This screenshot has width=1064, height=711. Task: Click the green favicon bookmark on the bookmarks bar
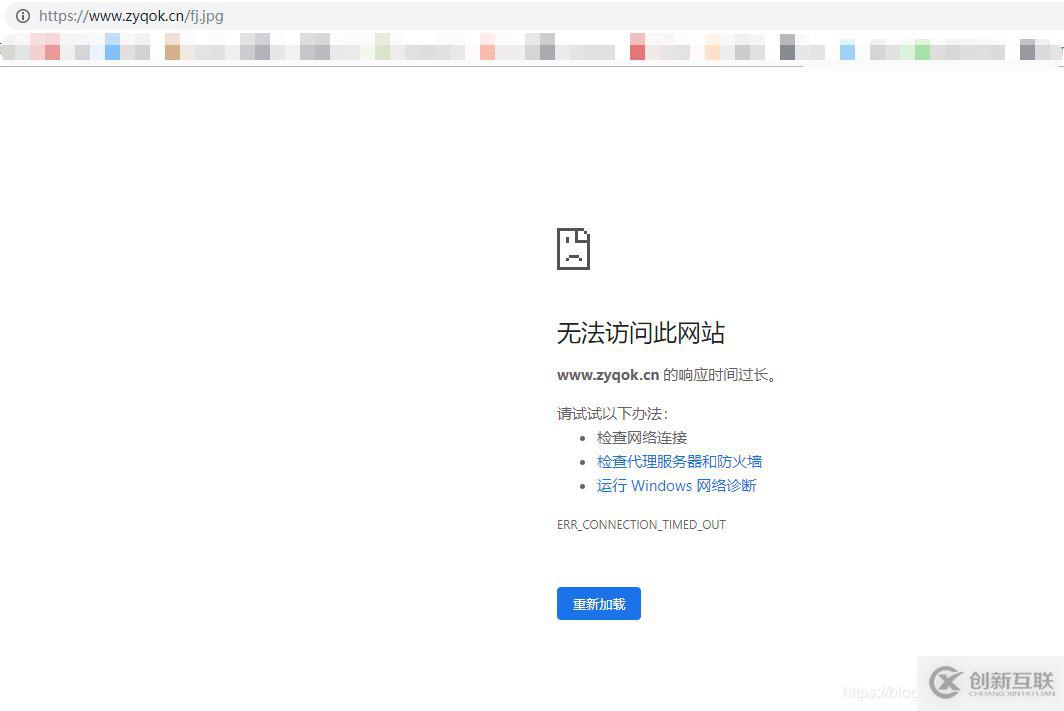pyautogui.click(x=922, y=47)
